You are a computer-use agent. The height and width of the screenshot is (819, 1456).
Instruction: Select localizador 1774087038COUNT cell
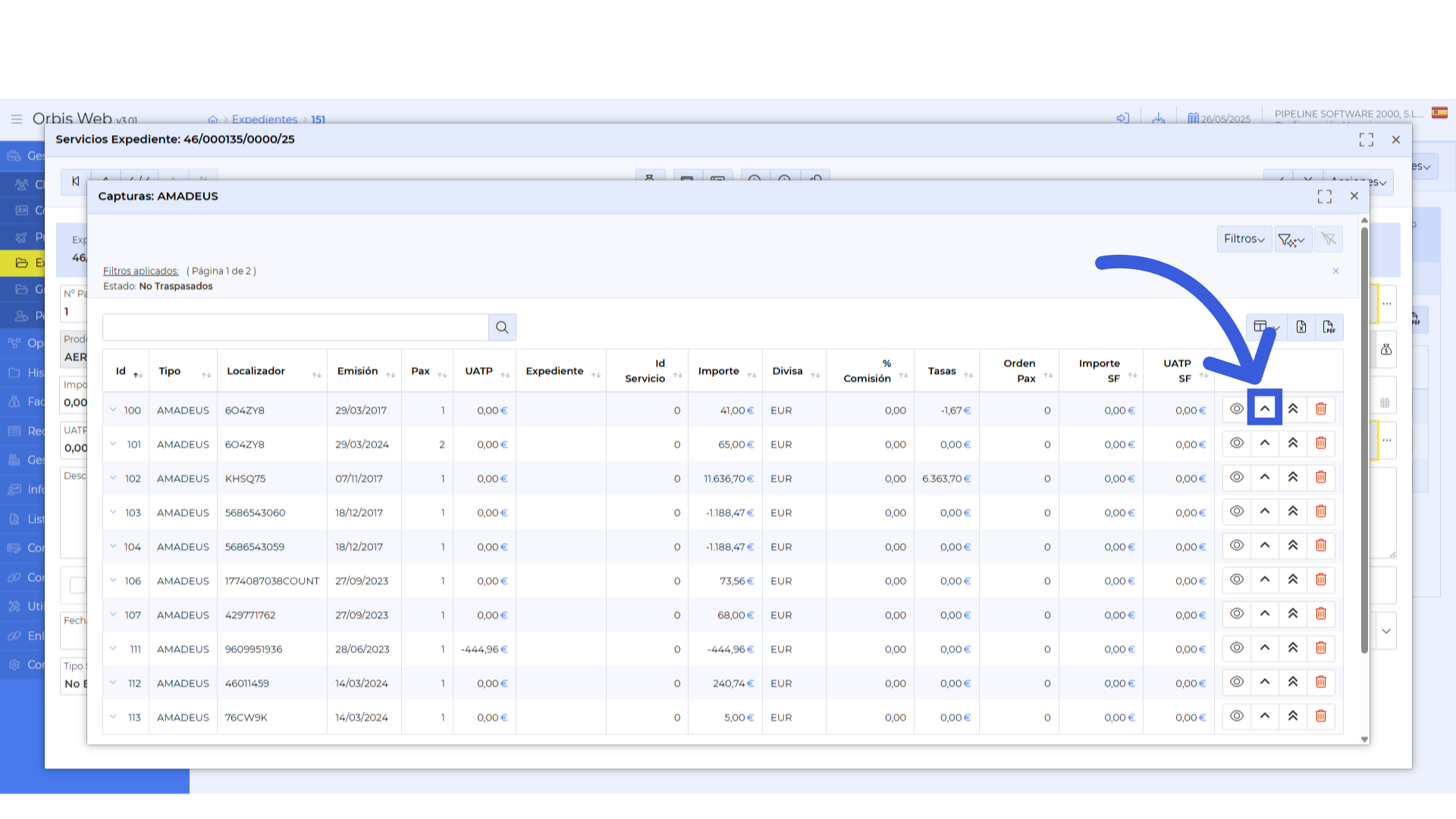coord(272,581)
